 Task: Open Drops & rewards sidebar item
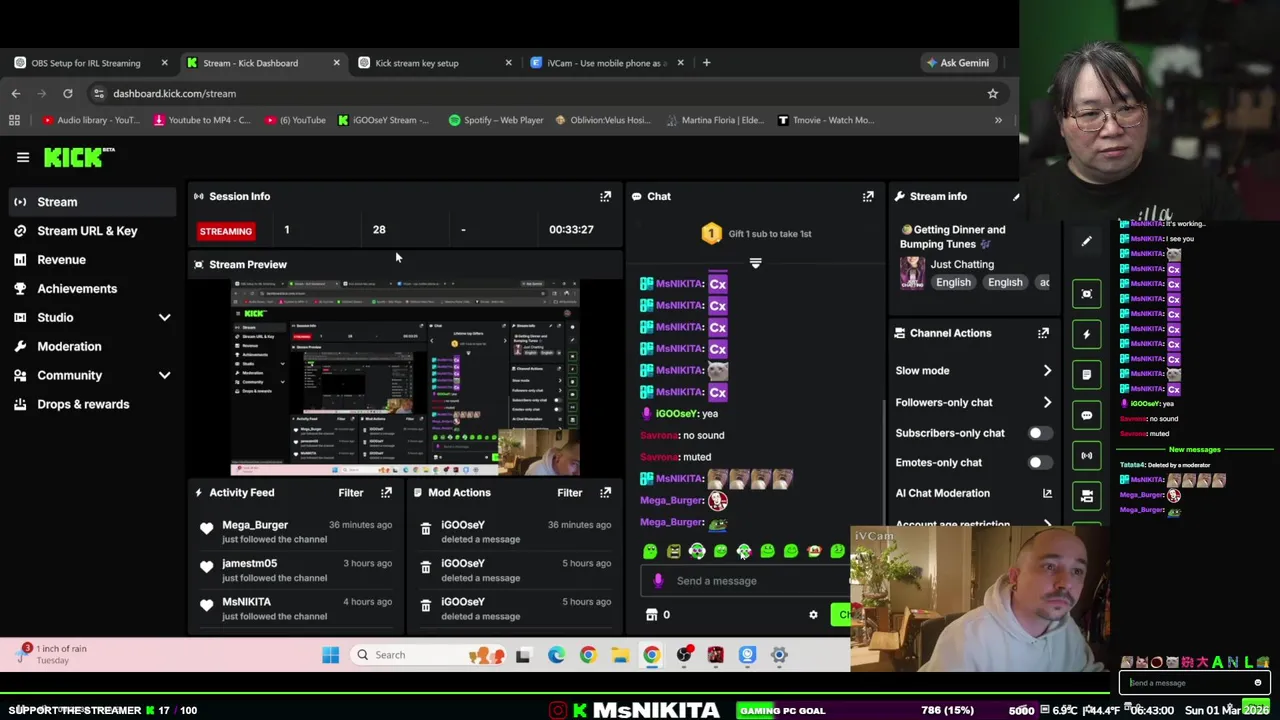tap(94, 404)
